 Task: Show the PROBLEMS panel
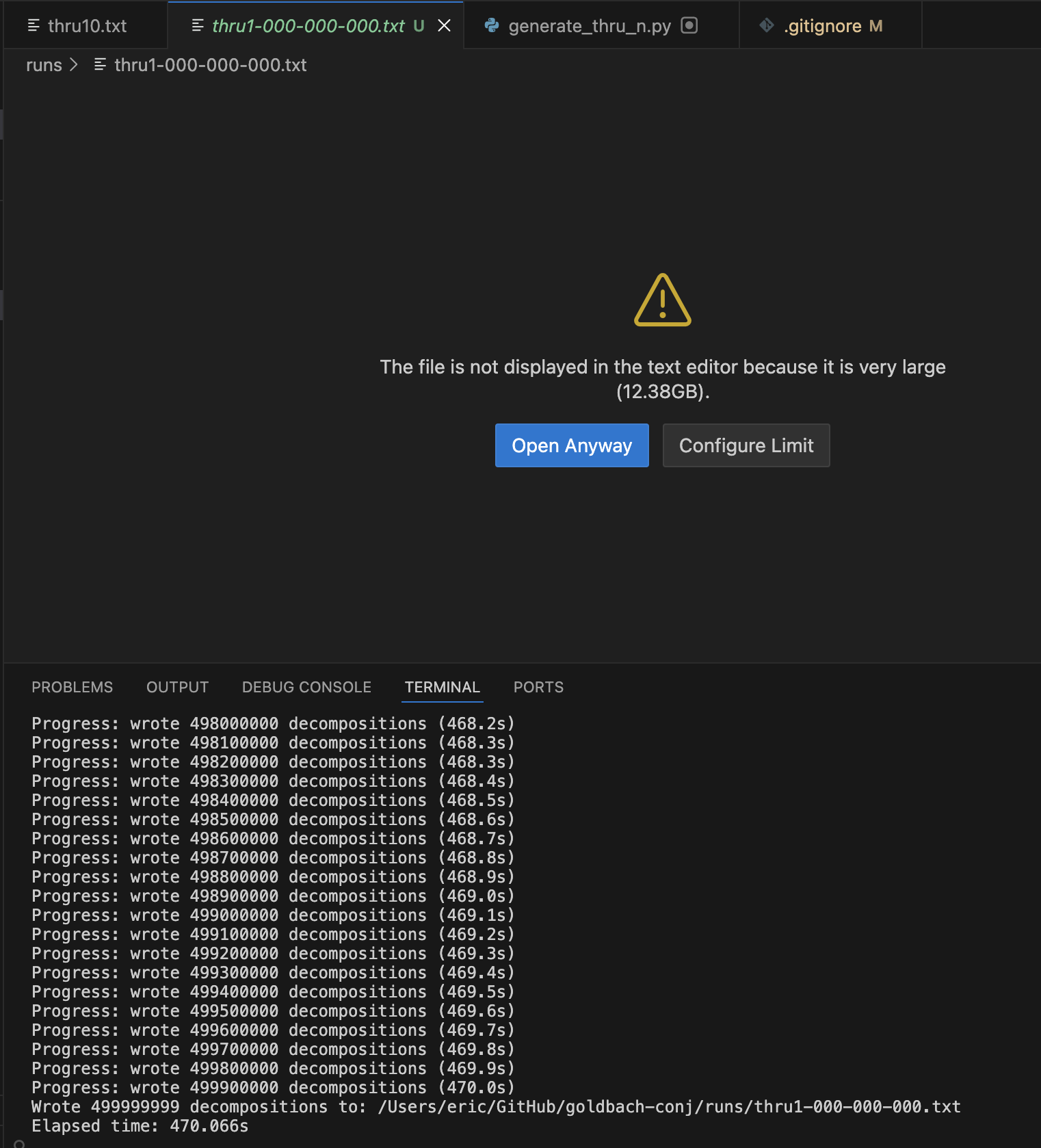[72, 687]
